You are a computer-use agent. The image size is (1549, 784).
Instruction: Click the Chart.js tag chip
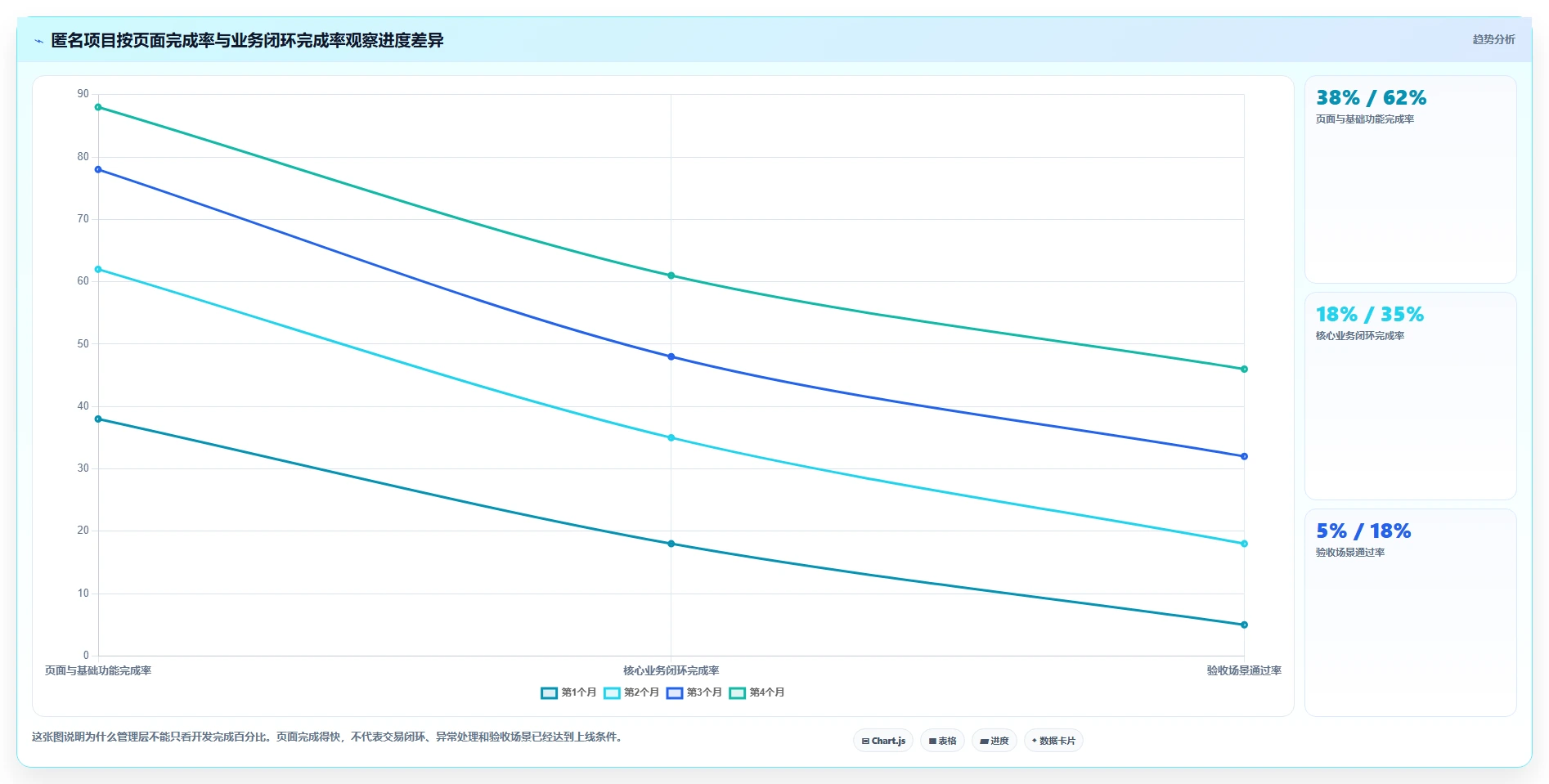pyautogui.click(x=883, y=741)
